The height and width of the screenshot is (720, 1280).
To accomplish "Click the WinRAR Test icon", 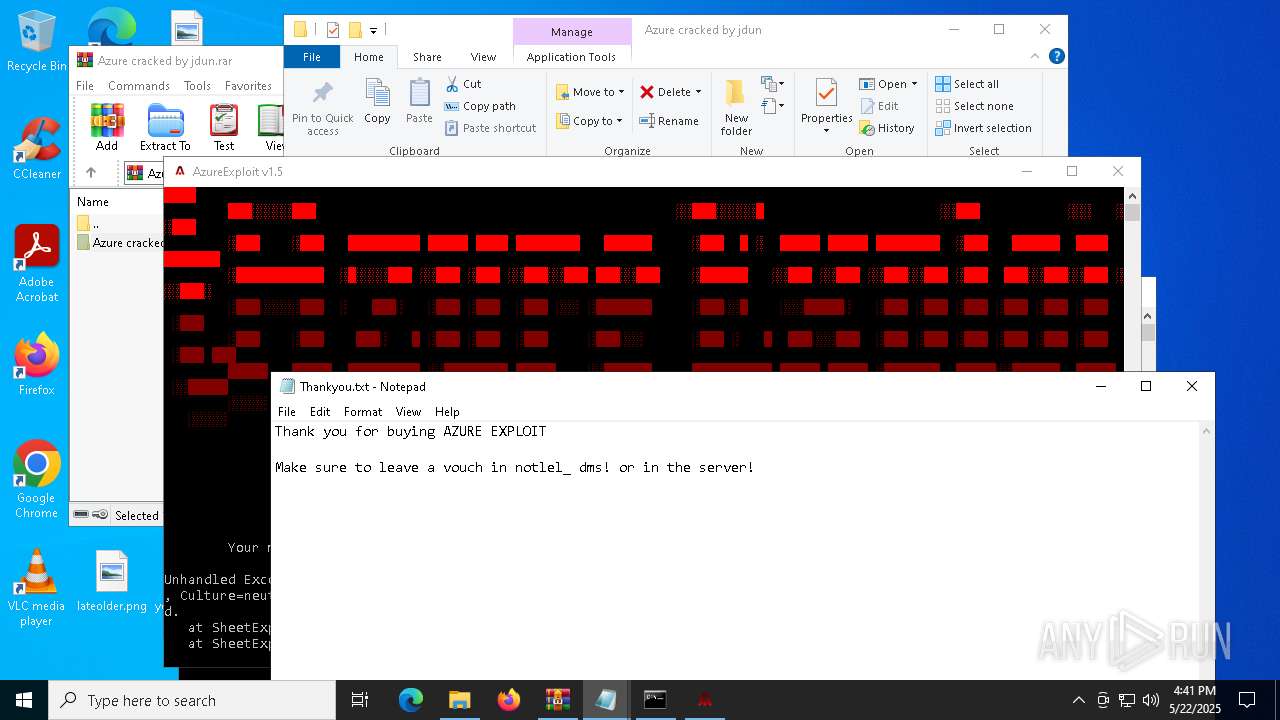I will click(x=224, y=121).
